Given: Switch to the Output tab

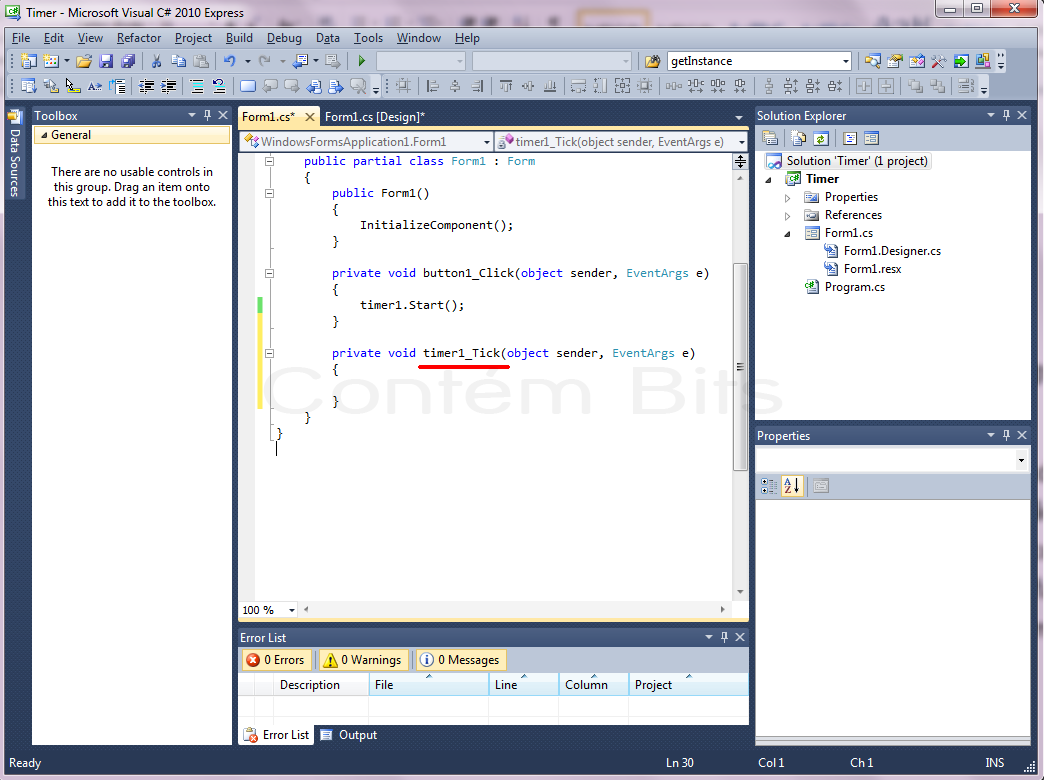Looking at the screenshot, I should 349,735.
